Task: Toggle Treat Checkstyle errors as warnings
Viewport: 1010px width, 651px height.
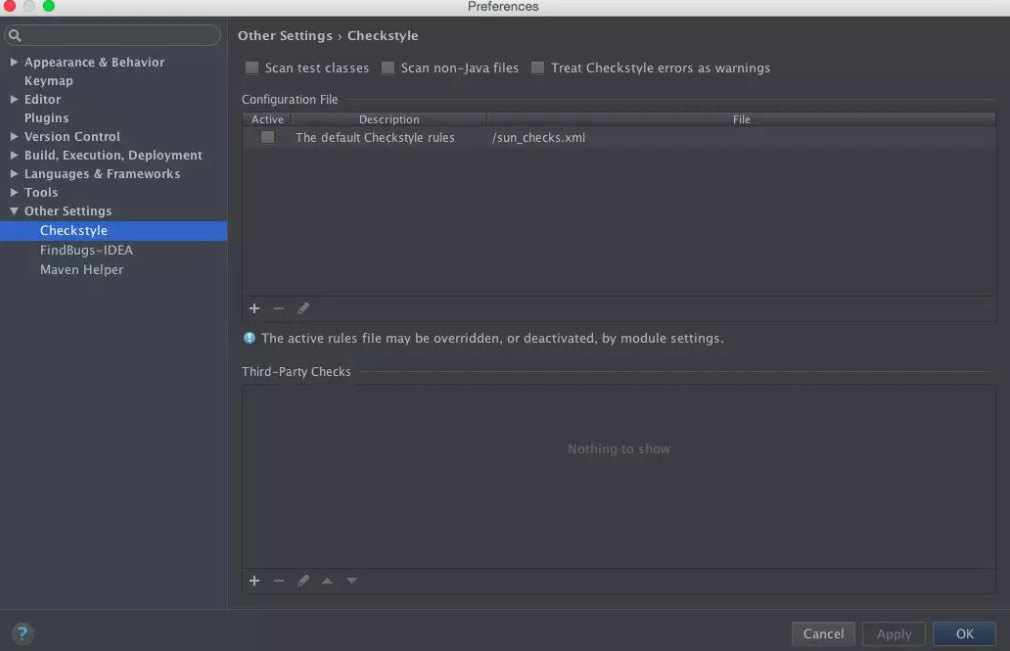Action: point(538,68)
